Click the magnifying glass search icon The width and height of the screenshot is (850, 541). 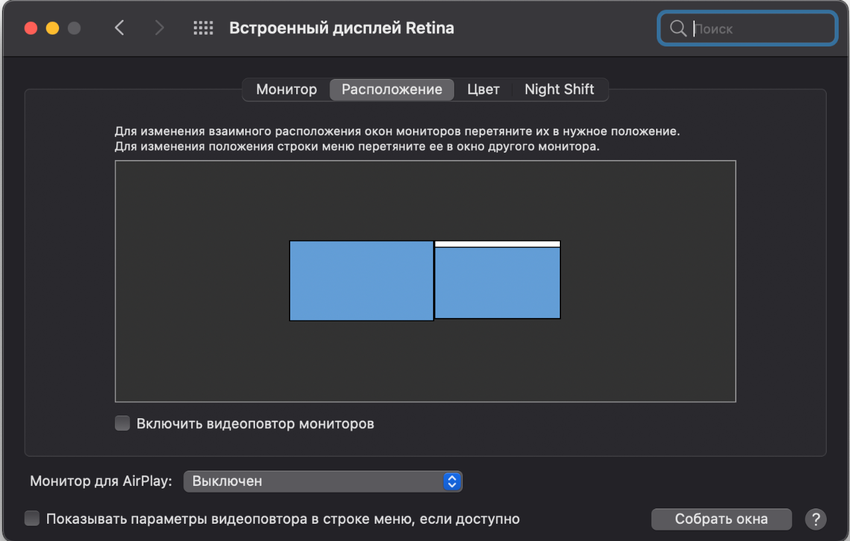pos(678,28)
